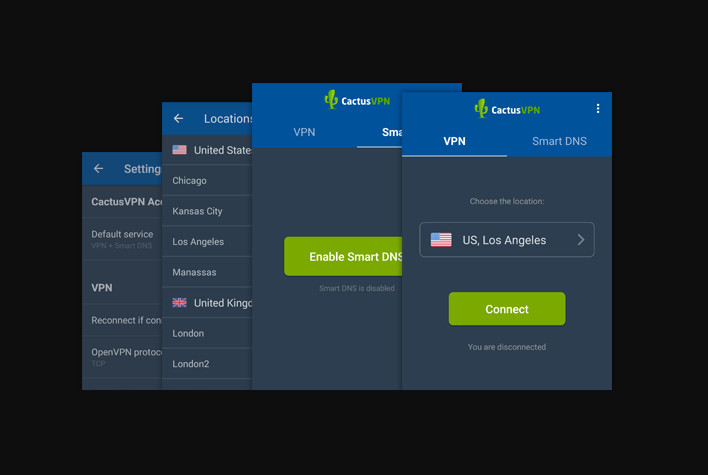Image resolution: width=708 pixels, height=475 pixels.
Task: Select the United Kingdom header row
Action: coord(207,303)
